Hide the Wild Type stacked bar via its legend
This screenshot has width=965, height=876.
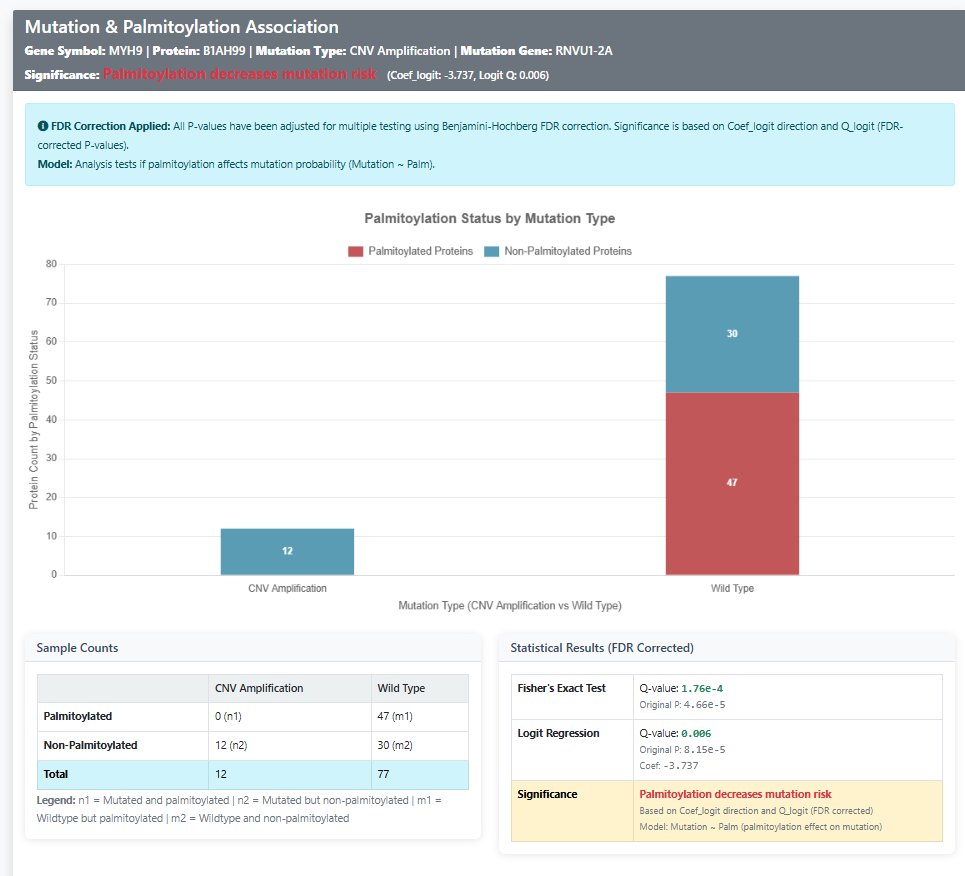733,588
